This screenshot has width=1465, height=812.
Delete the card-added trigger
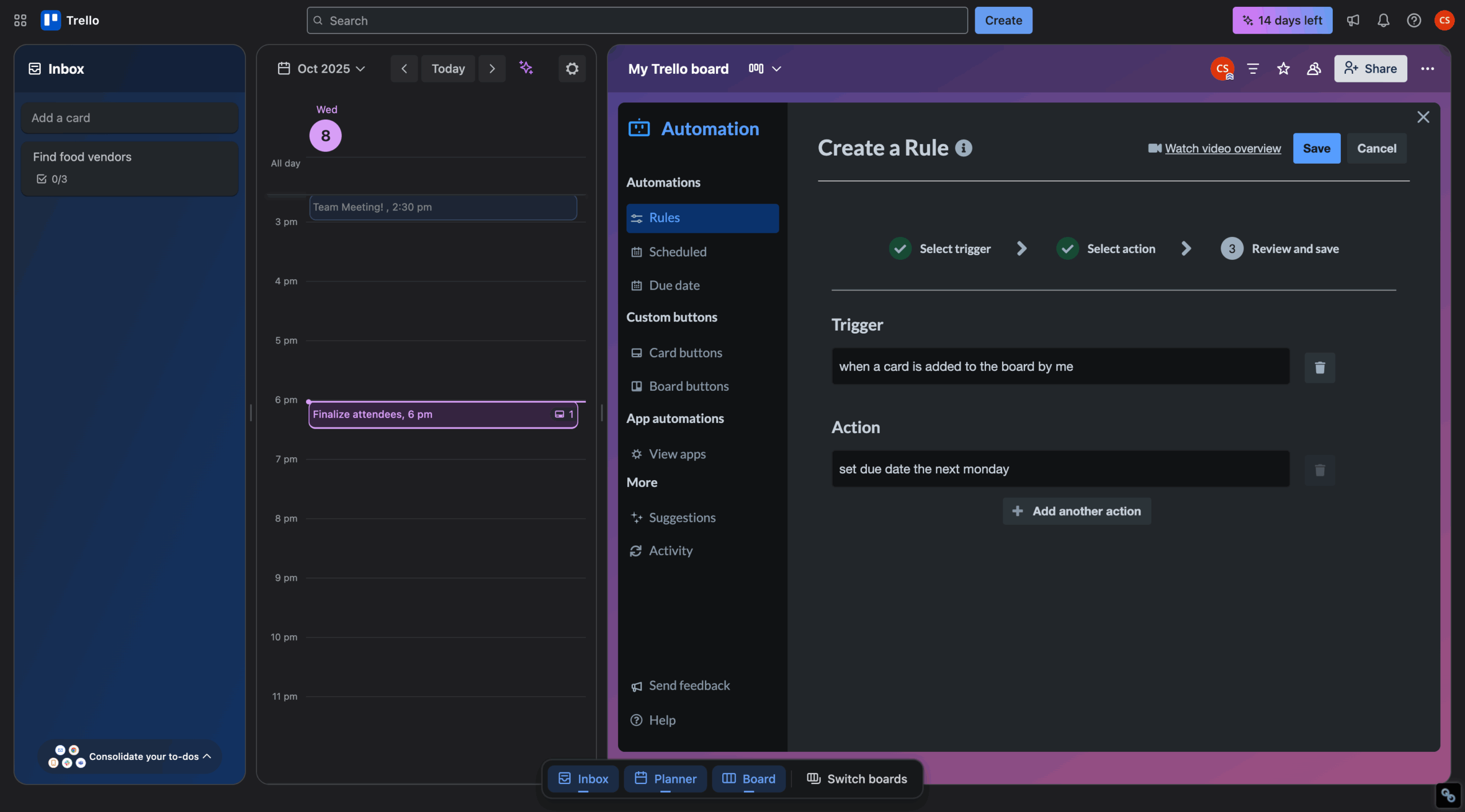(x=1320, y=367)
